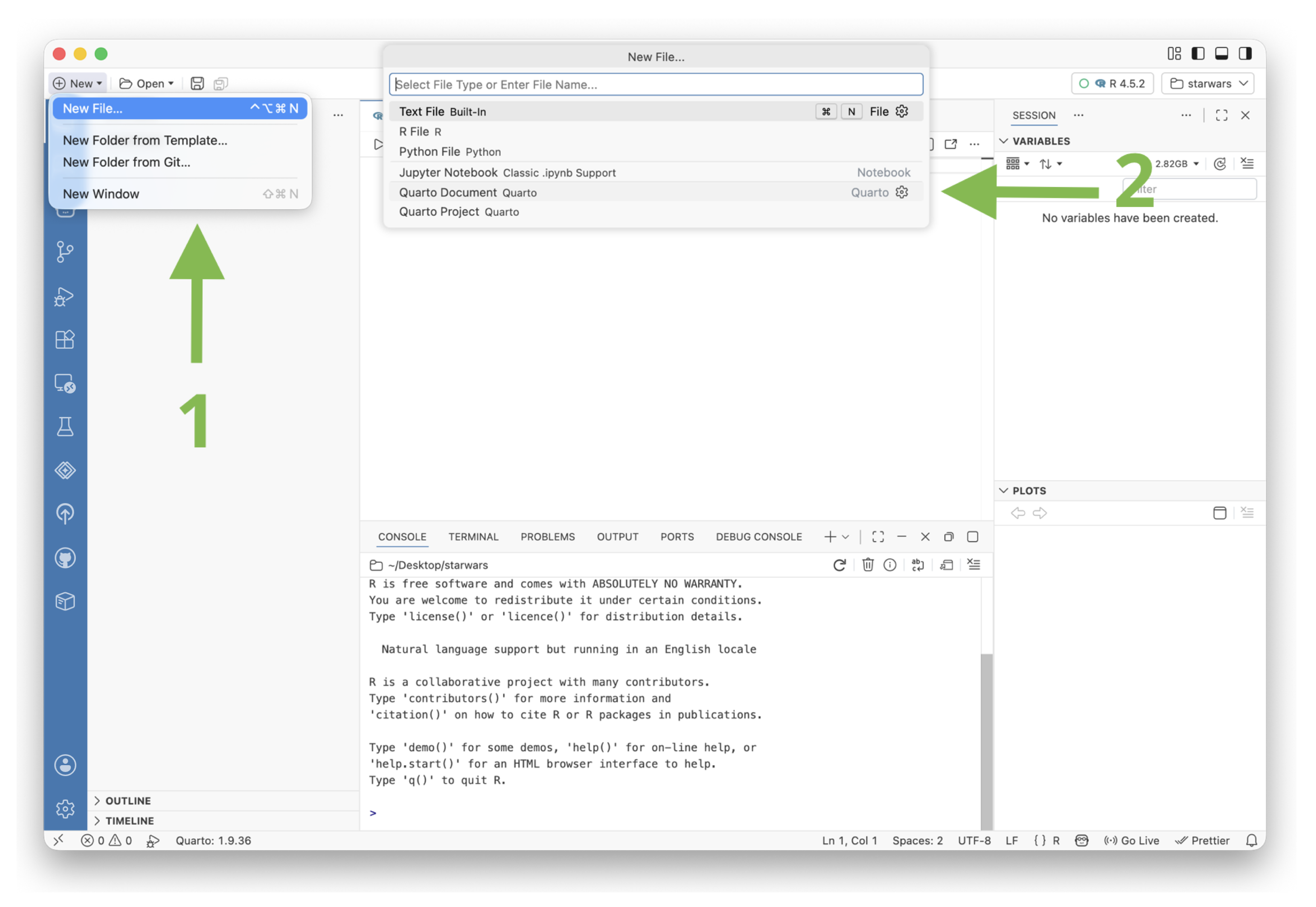Open notifications bell in status bar
This screenshot has width=1316, height=907.
[x=1251, y=841]
